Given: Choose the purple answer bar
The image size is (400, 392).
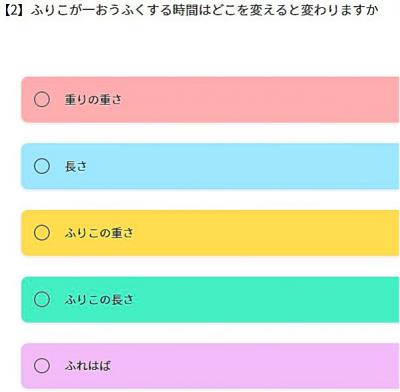Looking at the screenshot, I should pos(210,366).
